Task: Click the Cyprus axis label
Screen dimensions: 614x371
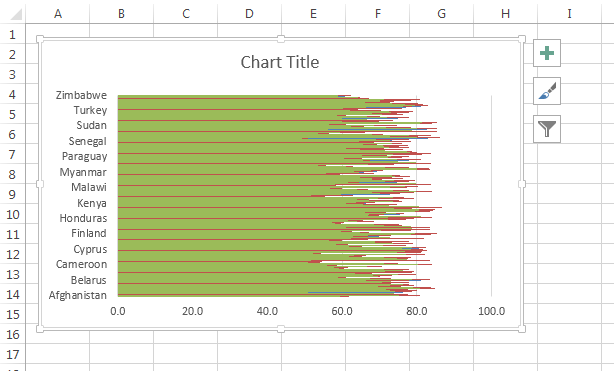Action: tap(90, 249)
